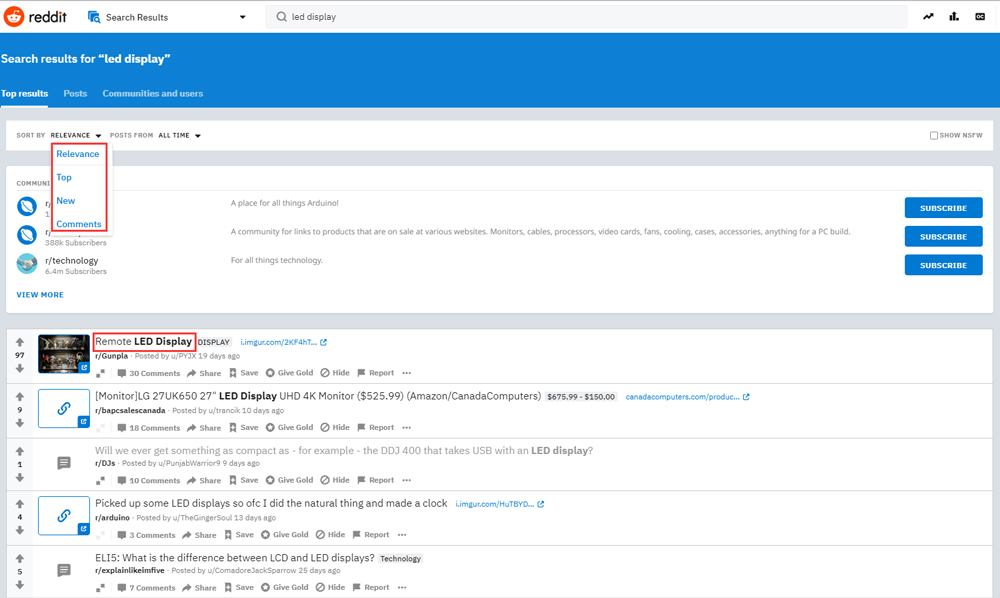Expand the Remote LED Display post preview
1000x598 pixels.
[x=100, y=374]
